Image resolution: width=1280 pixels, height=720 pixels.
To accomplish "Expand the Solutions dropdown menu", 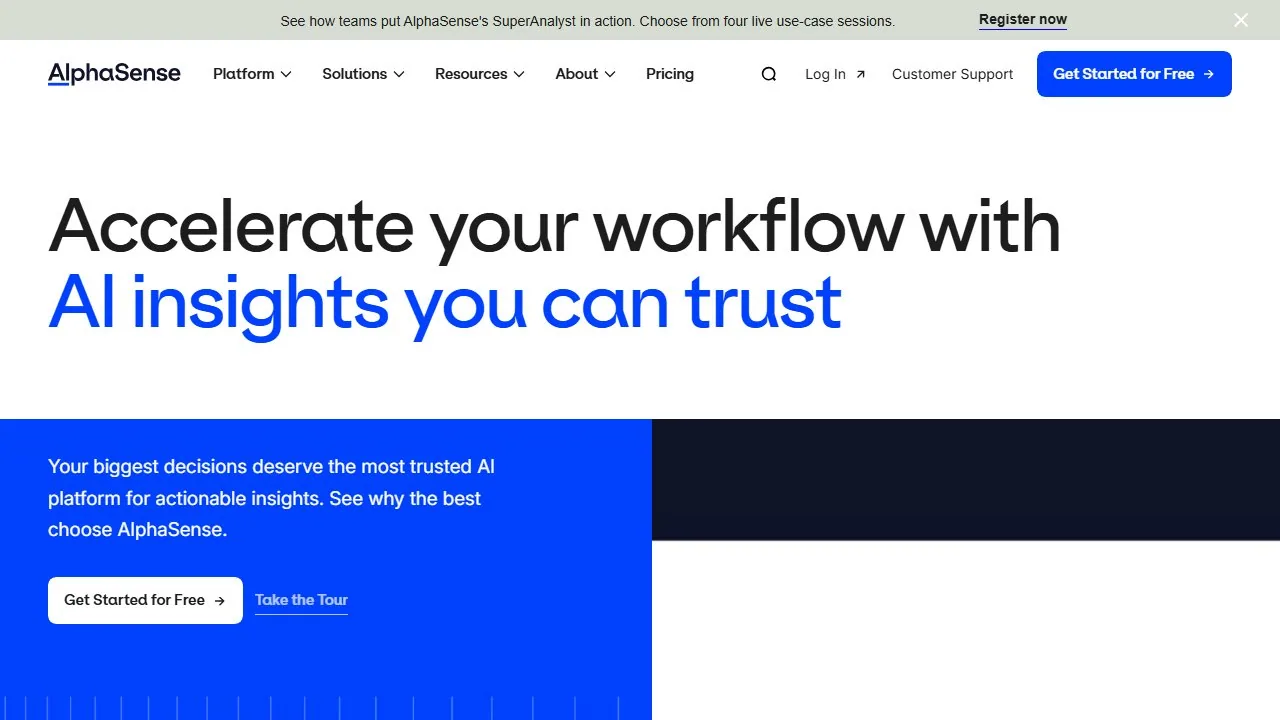I will point(363,74).
